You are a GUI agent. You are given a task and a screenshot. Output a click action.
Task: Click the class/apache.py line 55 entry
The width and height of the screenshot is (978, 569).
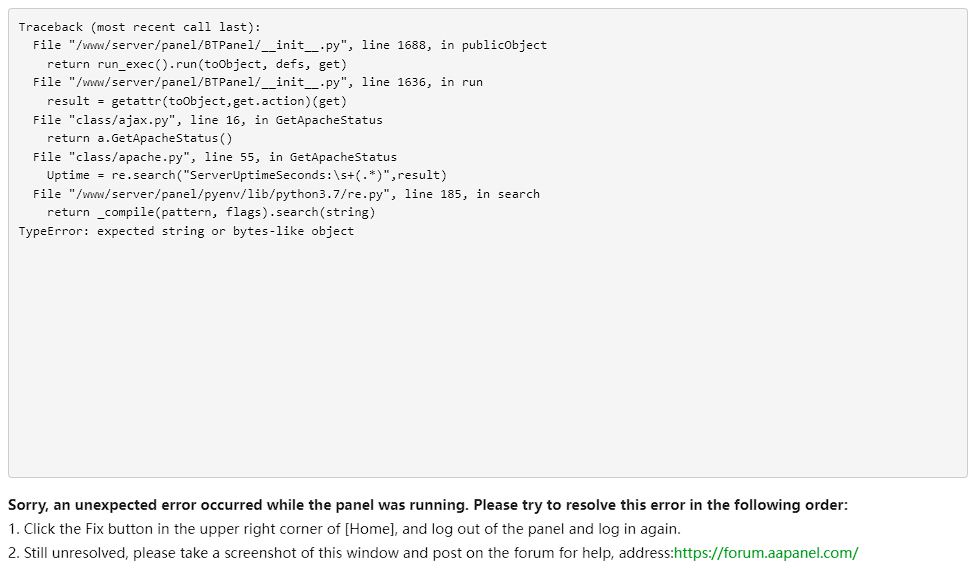coord(214,157)
